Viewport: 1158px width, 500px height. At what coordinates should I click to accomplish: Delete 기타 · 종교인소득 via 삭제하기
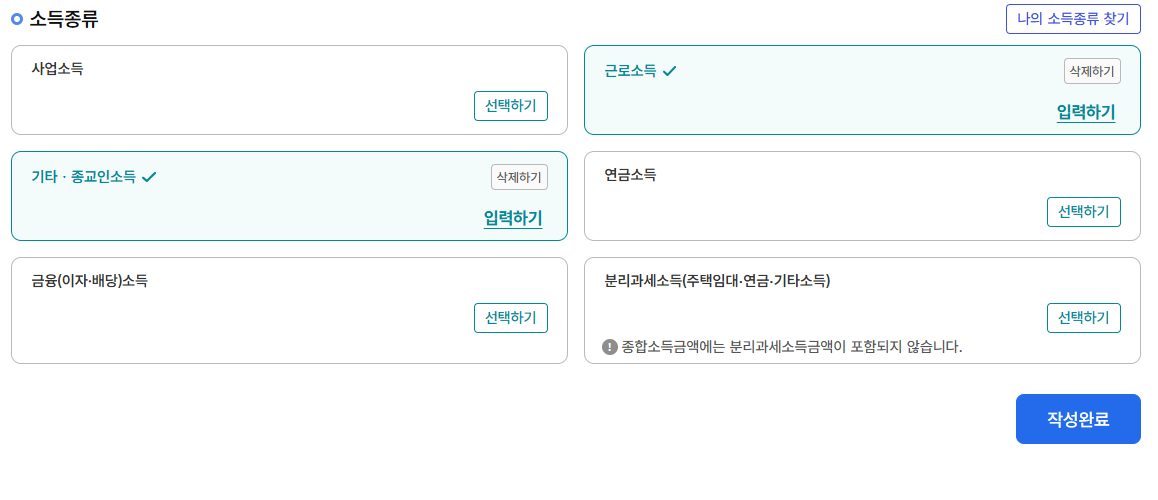[519, 177]
